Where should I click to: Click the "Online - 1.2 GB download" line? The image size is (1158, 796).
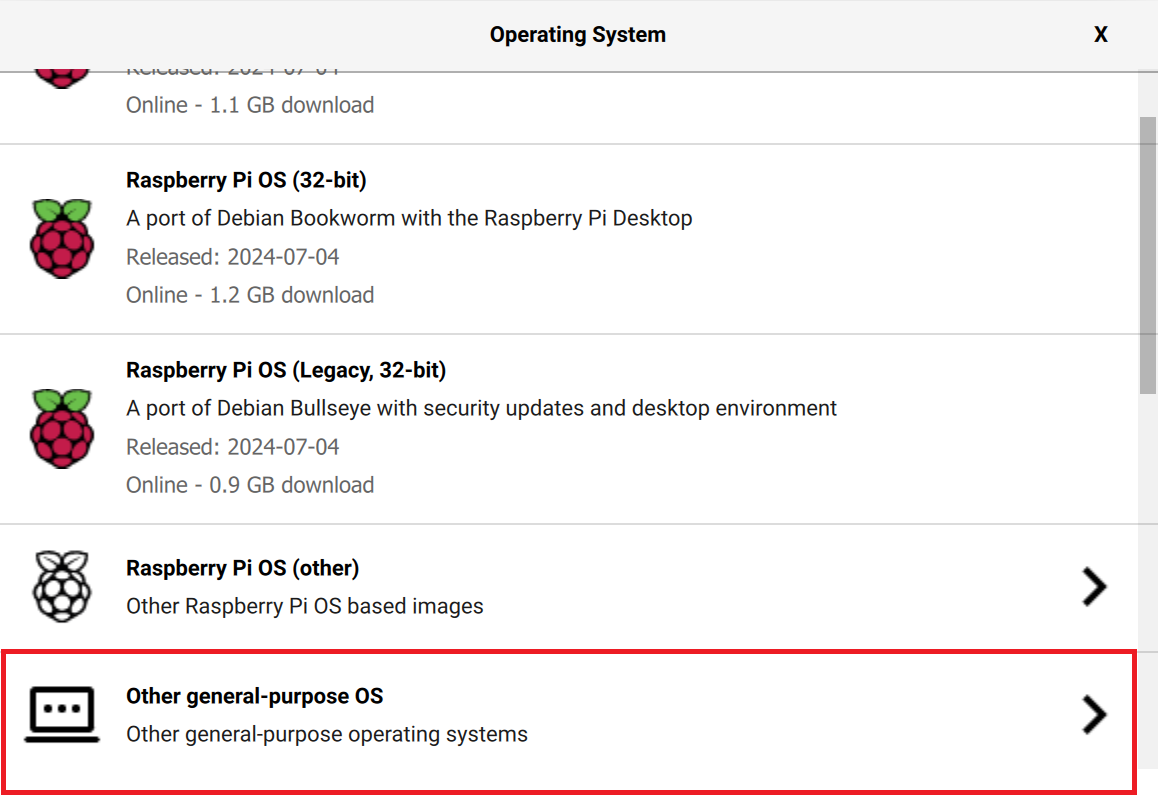[x=250, y=295]
